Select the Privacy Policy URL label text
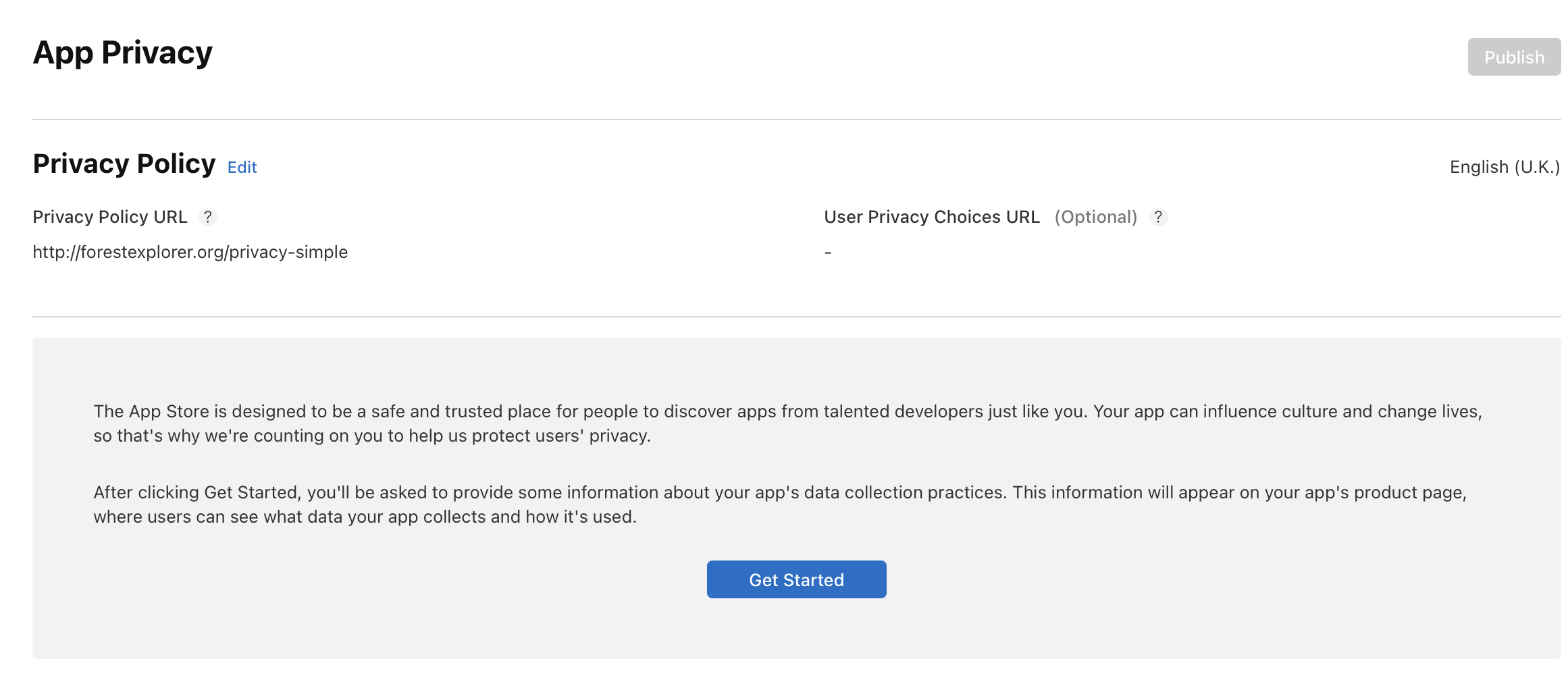This screenshot has height=678, width=1568. (x=110, y=217)
